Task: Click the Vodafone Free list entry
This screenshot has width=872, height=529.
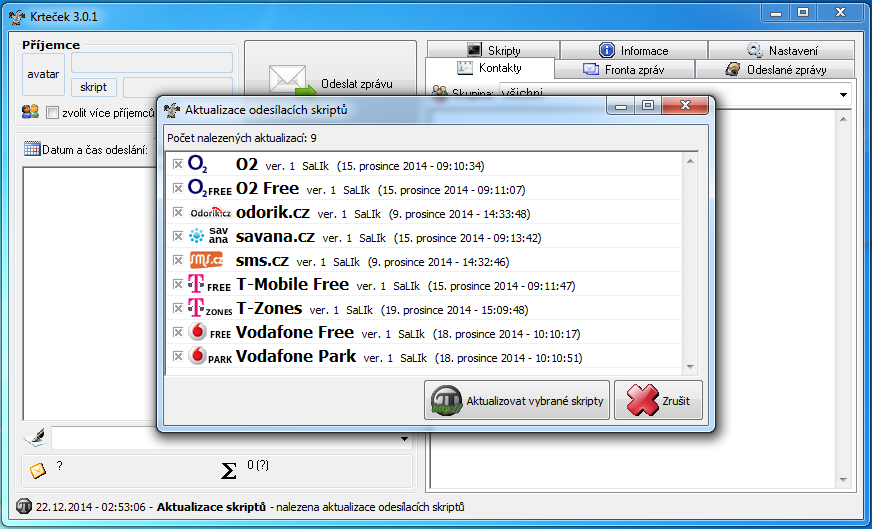Action: pos(294,333)
